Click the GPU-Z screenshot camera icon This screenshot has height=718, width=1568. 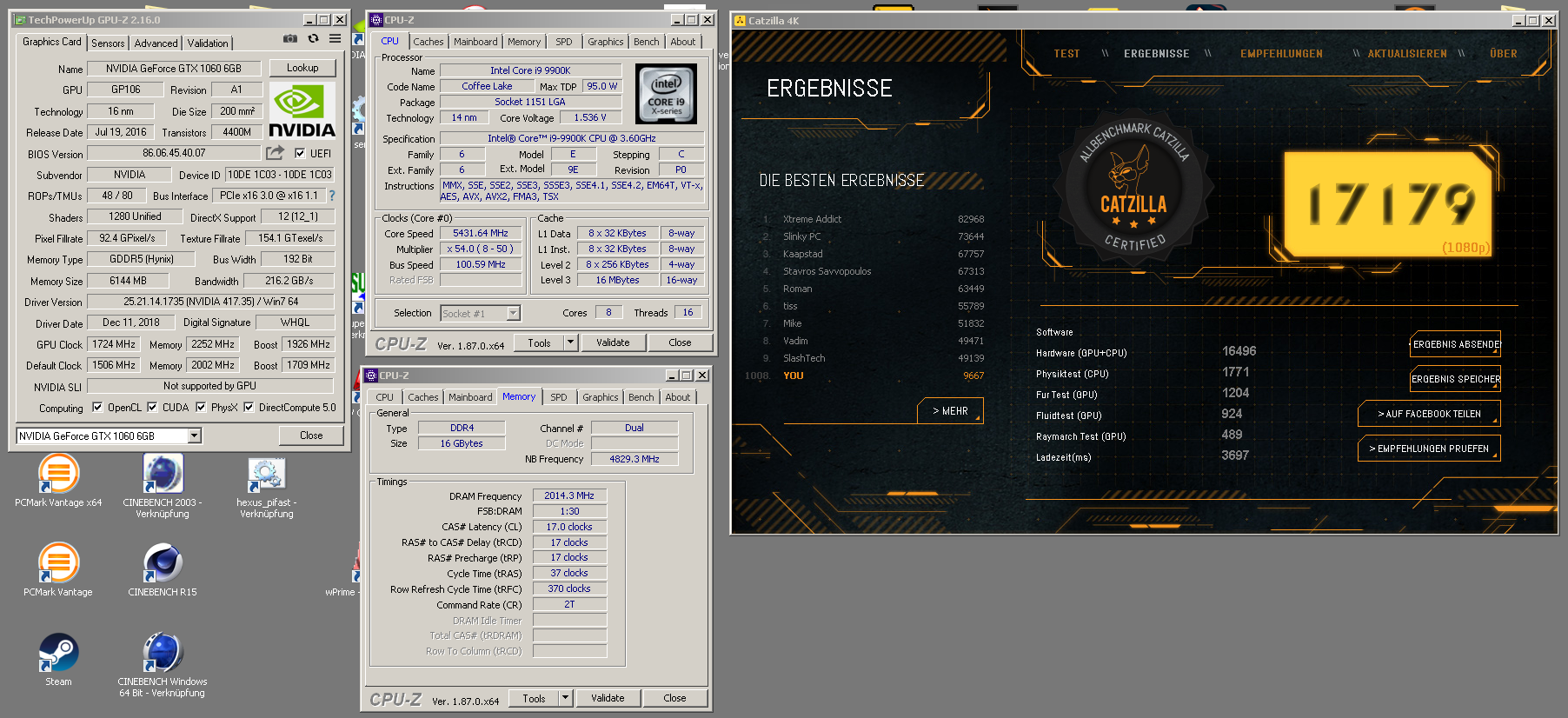[x=290, y=38]
